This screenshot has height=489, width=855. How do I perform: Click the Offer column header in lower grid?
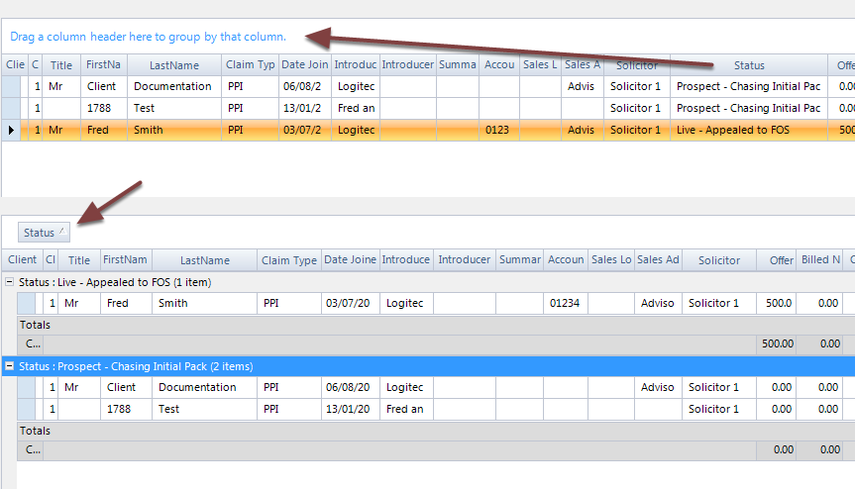coord(776,260)
